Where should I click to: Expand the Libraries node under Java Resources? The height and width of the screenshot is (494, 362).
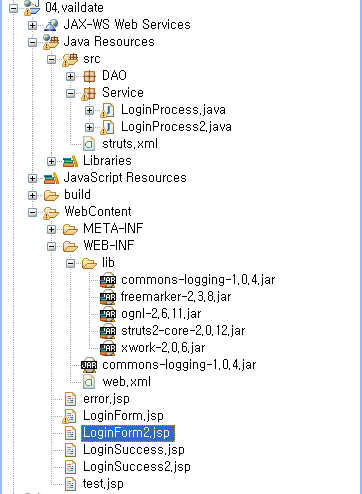click(x=51, y=161)
